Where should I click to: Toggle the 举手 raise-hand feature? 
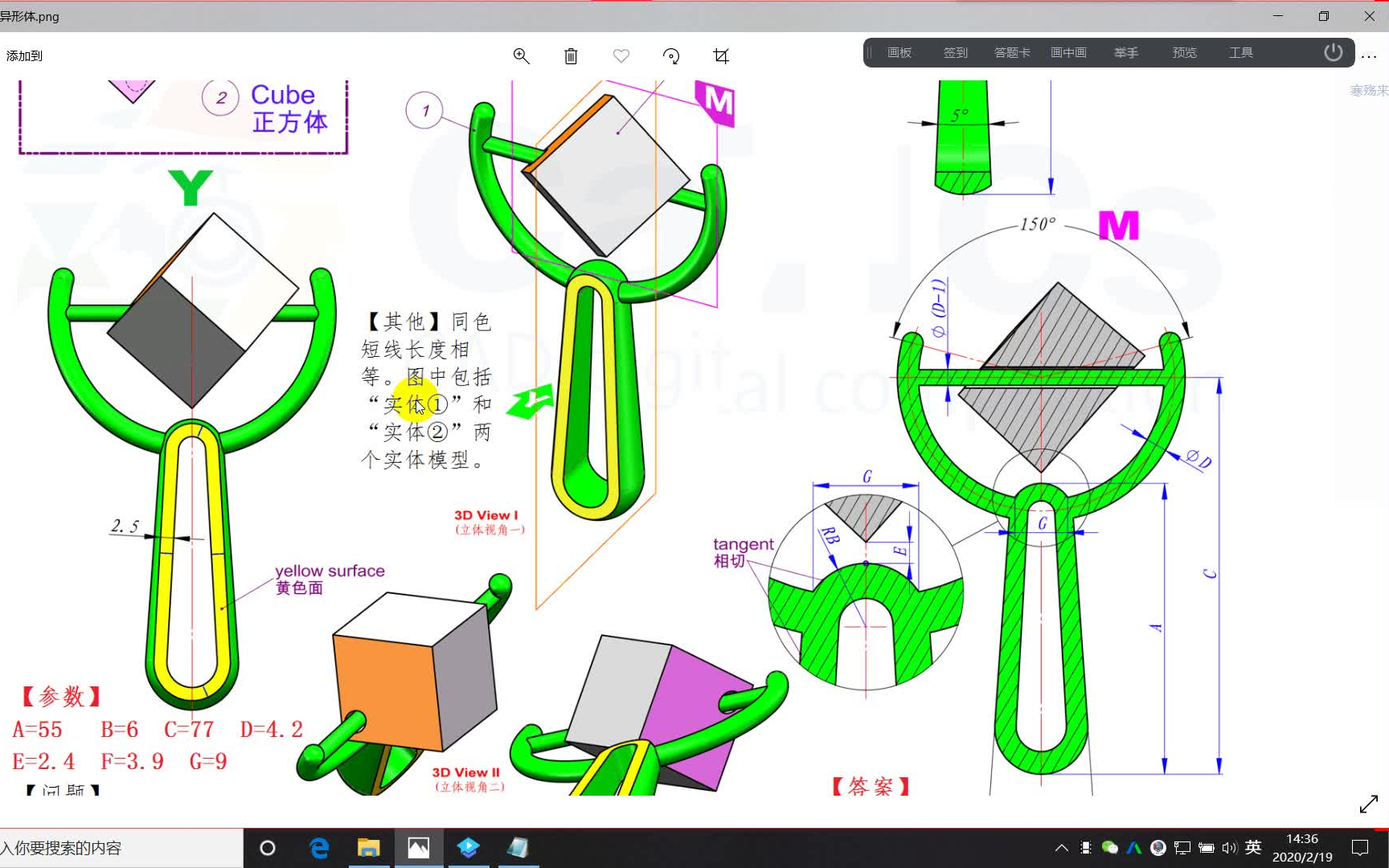tap(1125, 52)
